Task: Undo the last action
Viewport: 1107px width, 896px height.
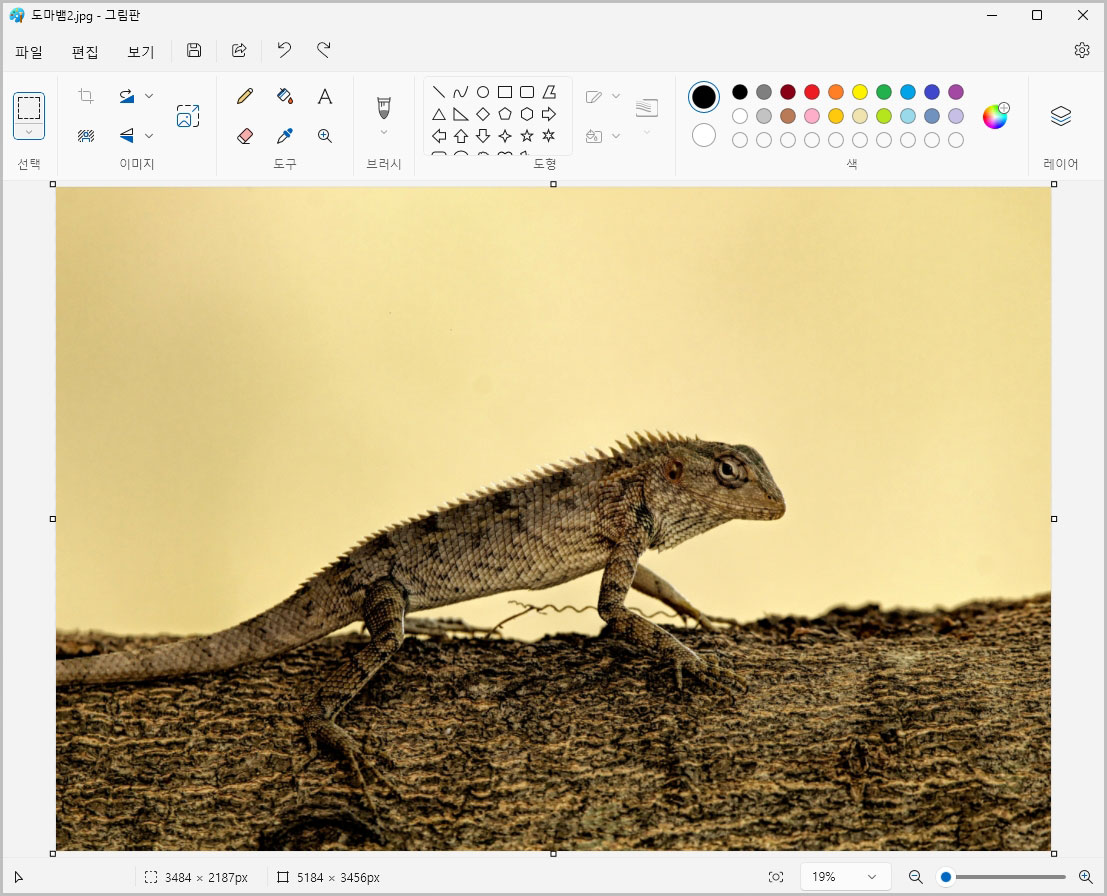Action: click(x=284, y=50)
